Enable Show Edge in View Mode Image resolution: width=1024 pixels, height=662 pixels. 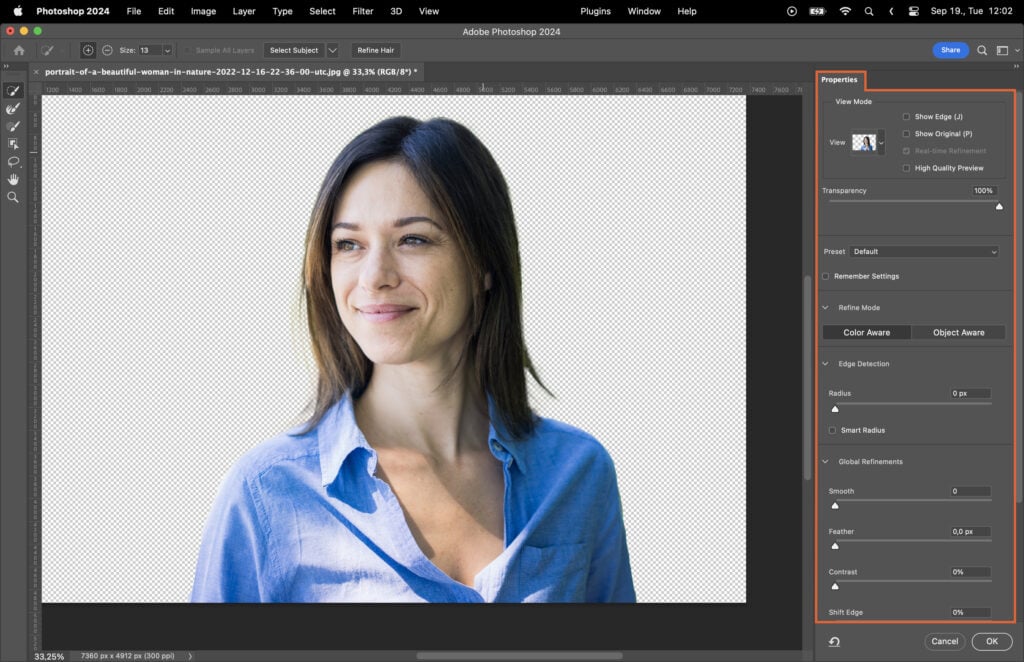click(x=907, y=116)
